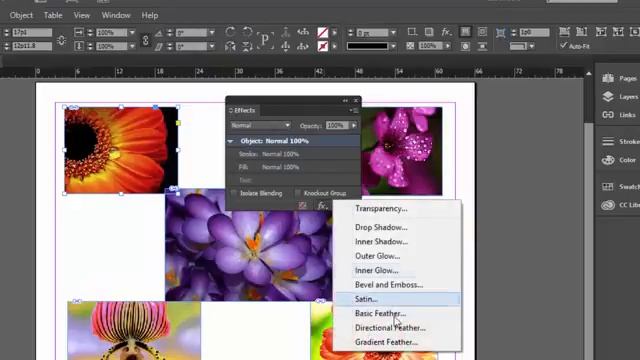Click the flip/rotate P indicator
This screenshot has height=360, width=640.
(265, 40)
